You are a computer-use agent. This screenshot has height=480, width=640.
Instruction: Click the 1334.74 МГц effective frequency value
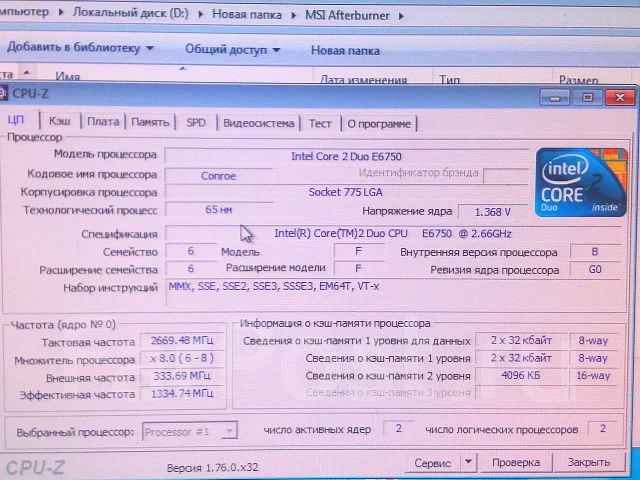[x=182, y=393]
